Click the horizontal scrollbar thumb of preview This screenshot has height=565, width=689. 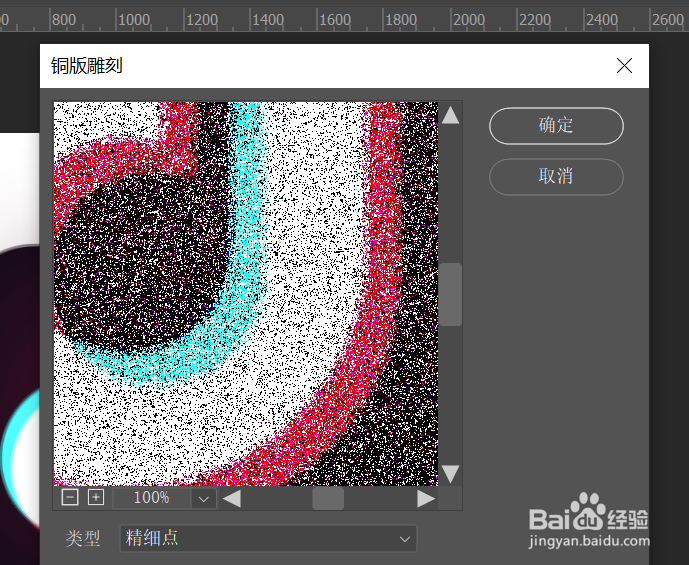tap(328, 499)
